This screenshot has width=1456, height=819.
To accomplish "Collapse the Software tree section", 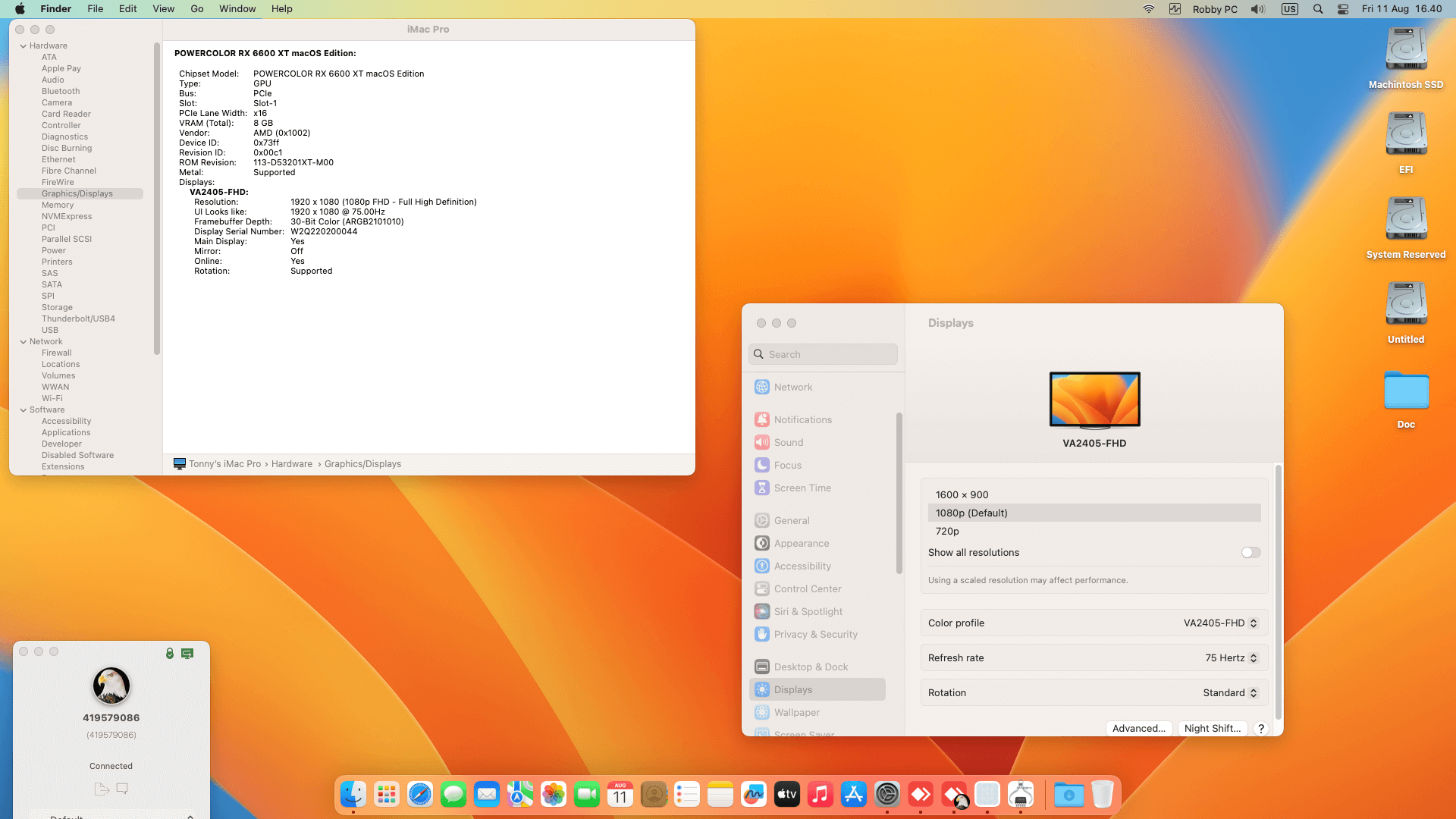I will click(24, 410).
